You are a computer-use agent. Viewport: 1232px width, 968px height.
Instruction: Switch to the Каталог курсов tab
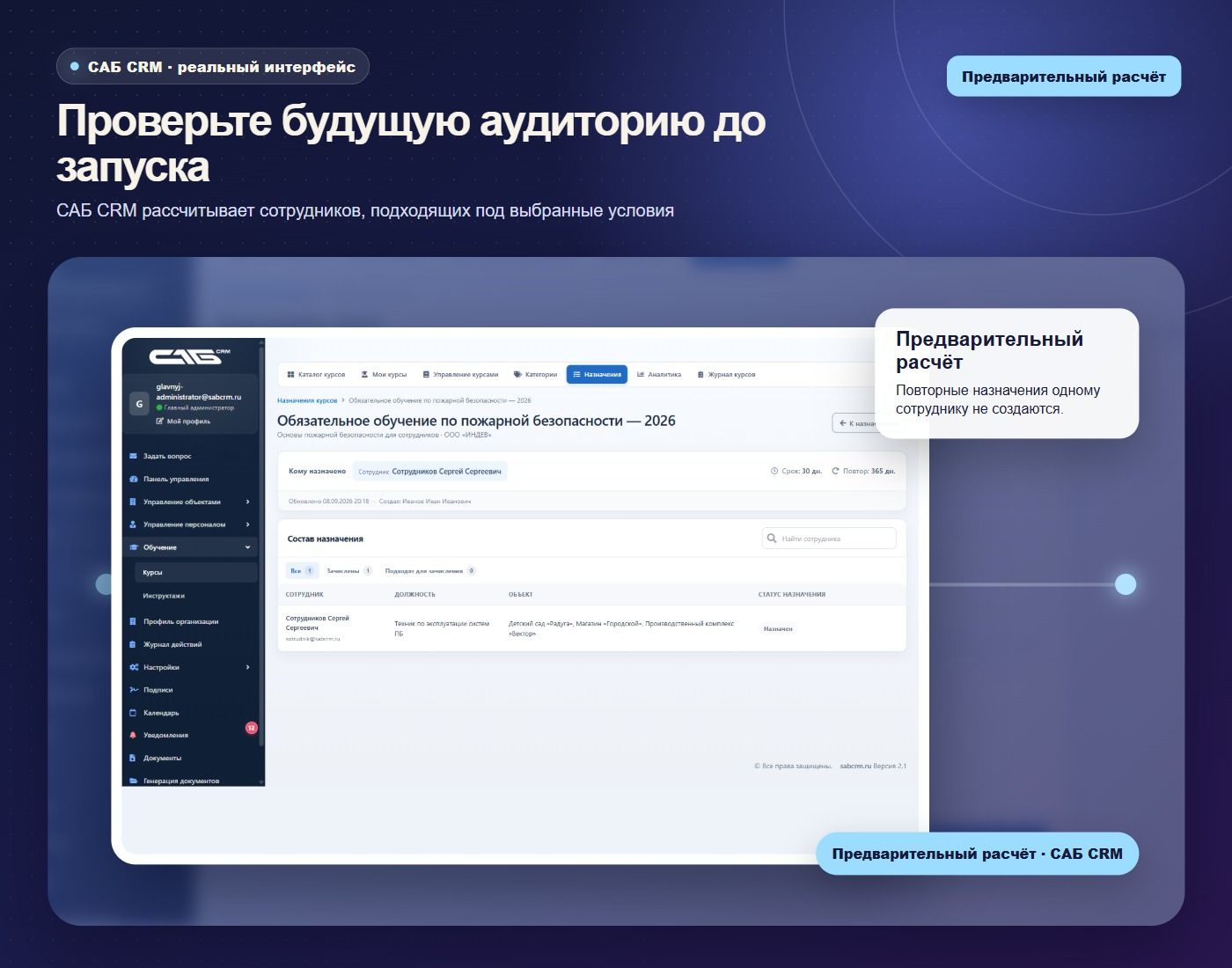click(x=316, y=375)
